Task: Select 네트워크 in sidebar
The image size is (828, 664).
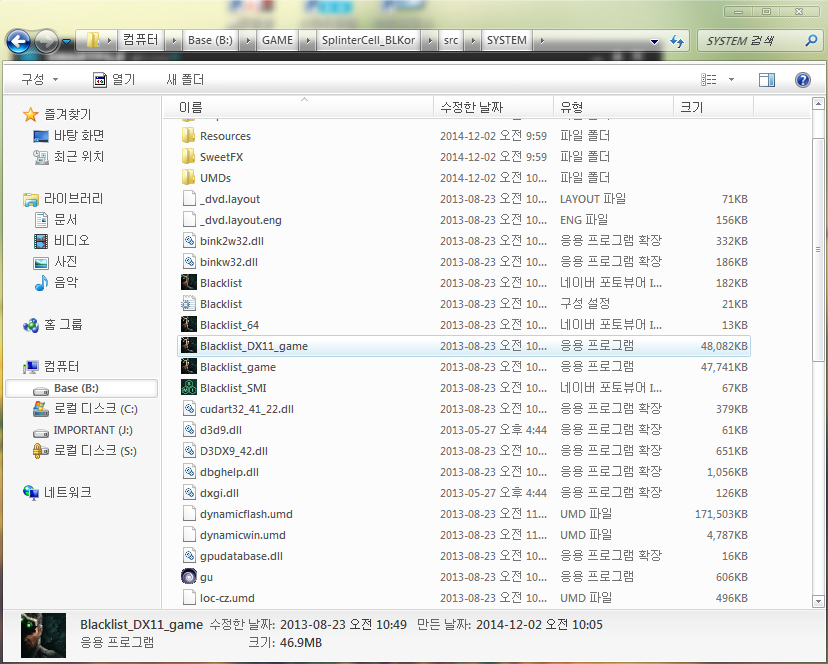Action: [x=57, y=492]
